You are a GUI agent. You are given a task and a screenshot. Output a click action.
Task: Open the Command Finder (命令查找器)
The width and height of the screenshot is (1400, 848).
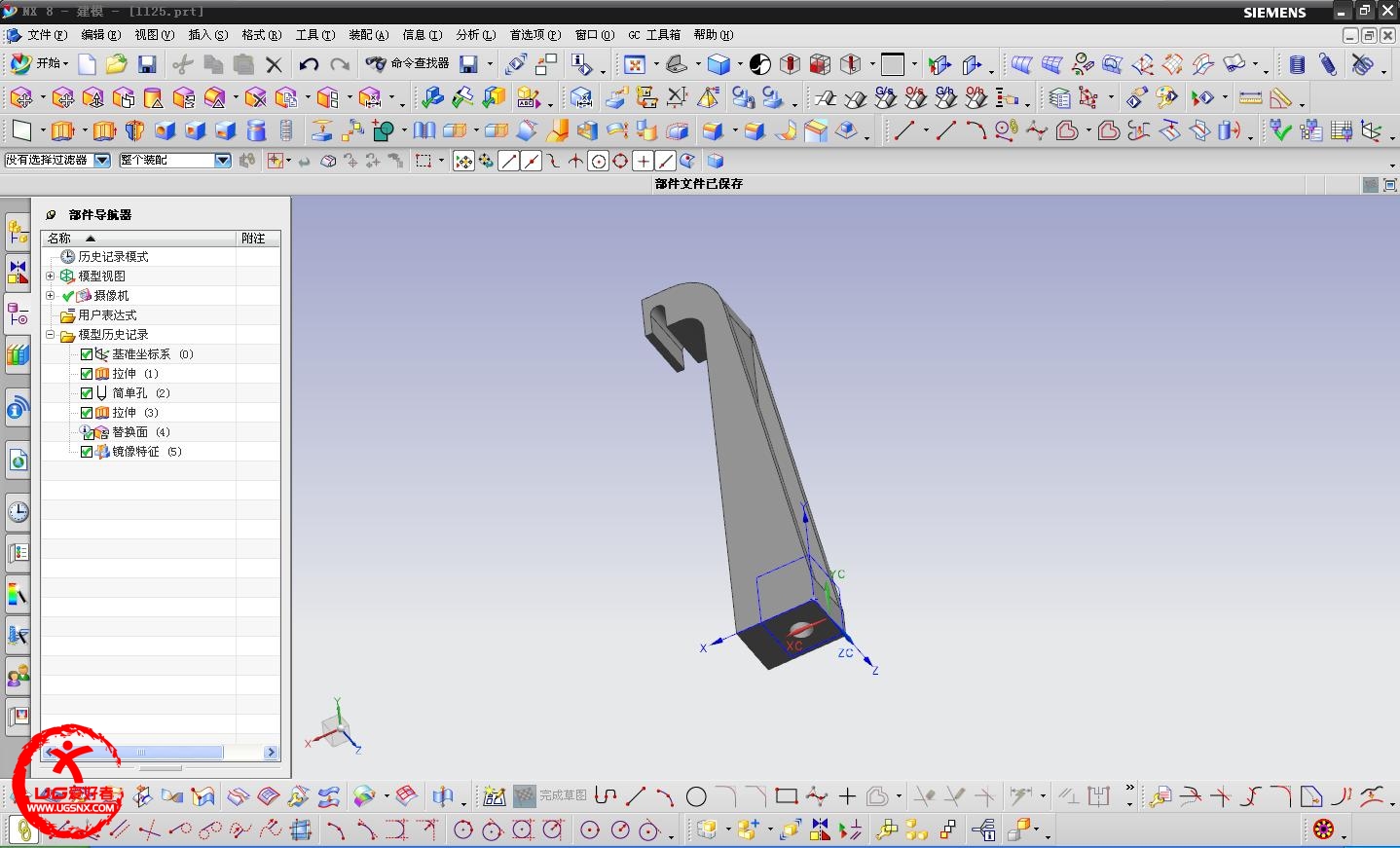(408, 63)
